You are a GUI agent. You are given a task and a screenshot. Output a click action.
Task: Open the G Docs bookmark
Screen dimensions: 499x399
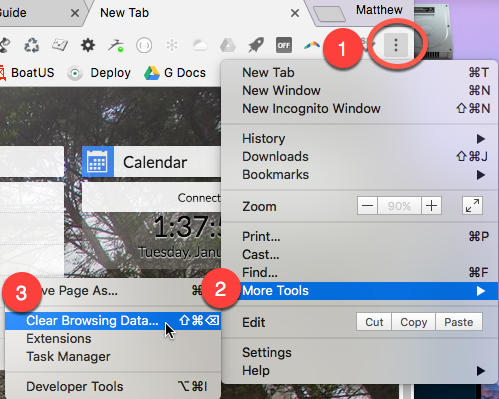point(175,73)
